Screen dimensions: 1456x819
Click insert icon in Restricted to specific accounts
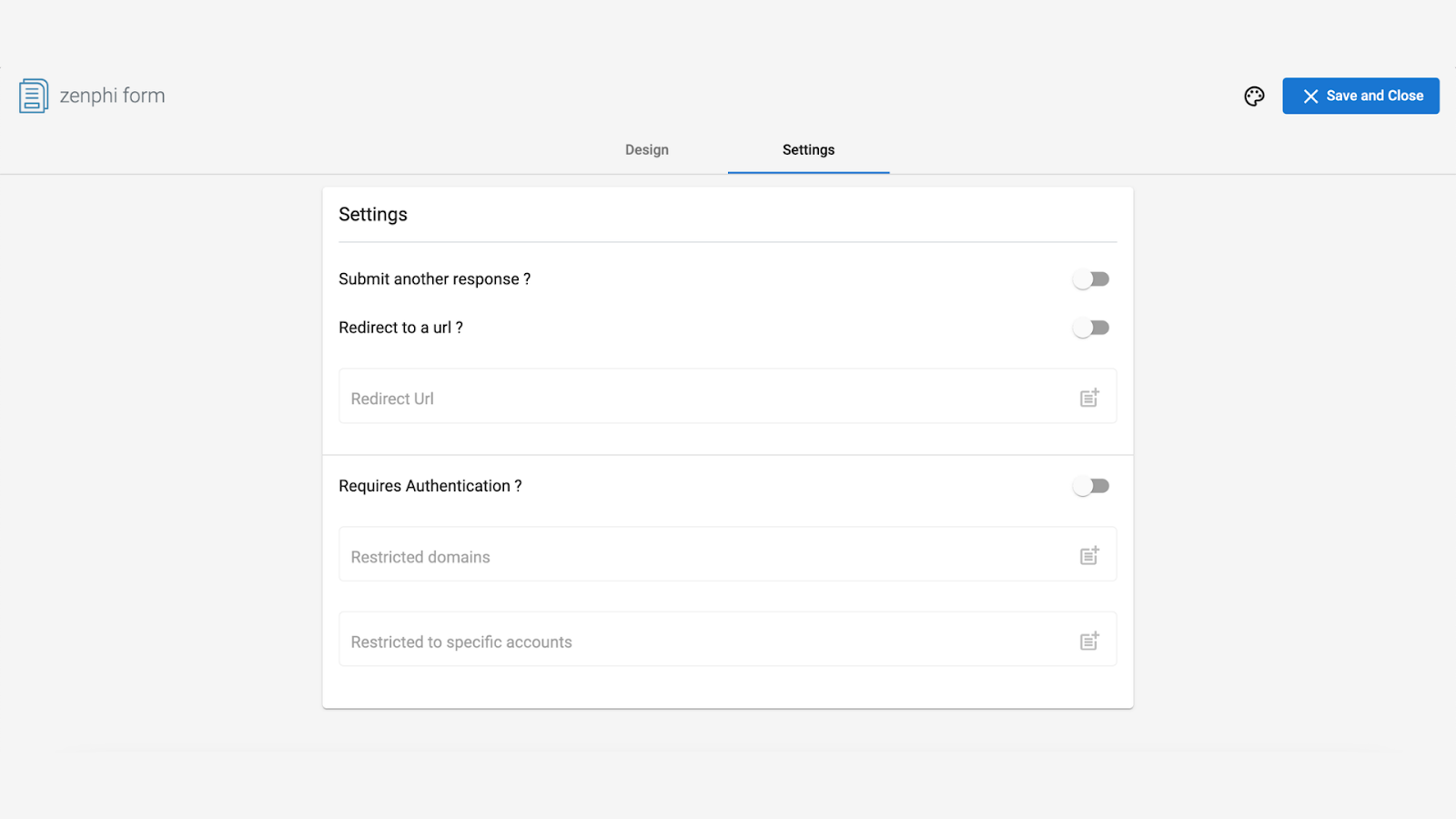pyautogui.click(x=1089, y=641)
